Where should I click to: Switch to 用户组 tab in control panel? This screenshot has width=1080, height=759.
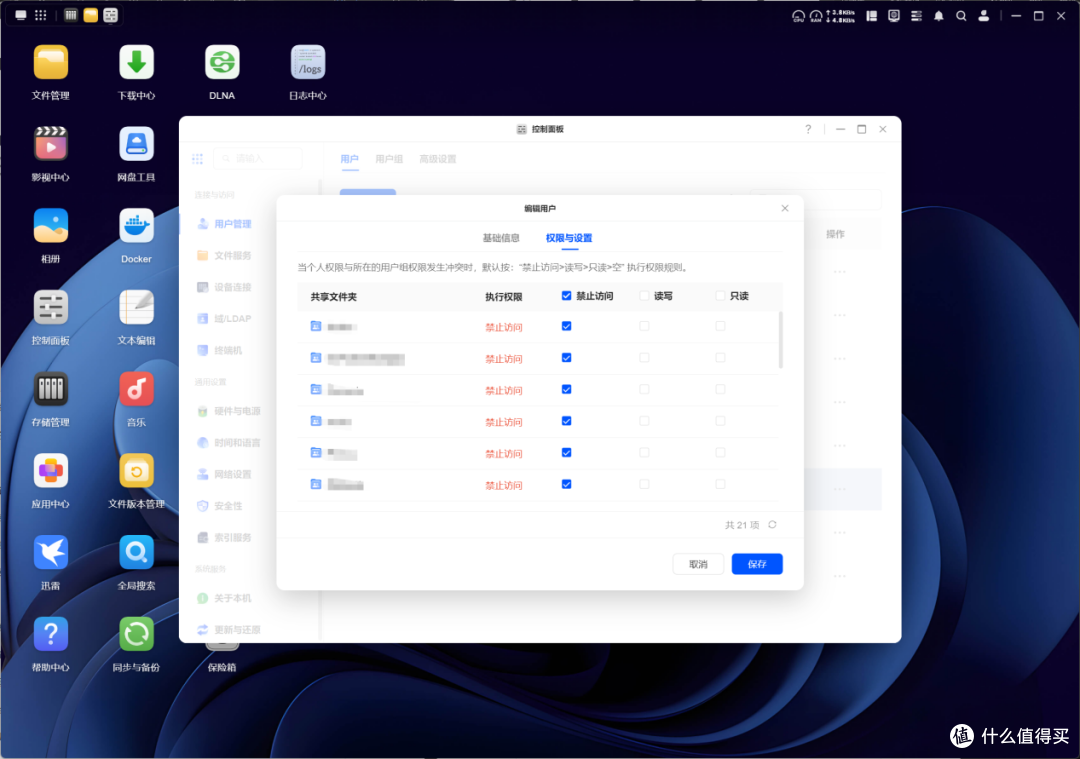[388, 159]
